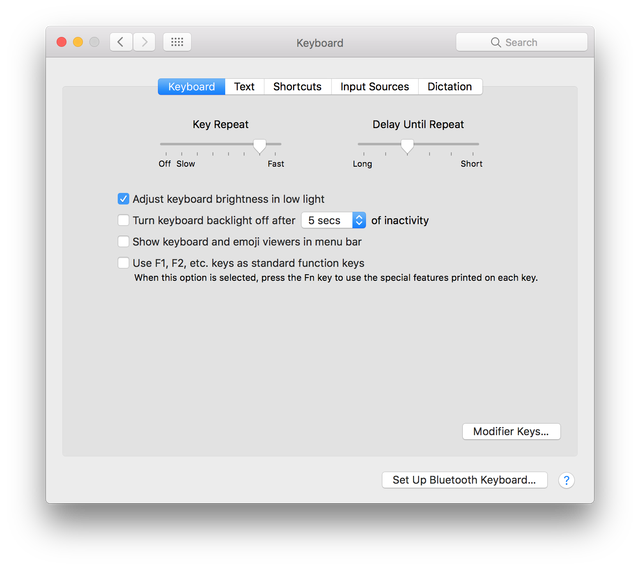Click the Slow label under Key Repeat

(186, 164)
